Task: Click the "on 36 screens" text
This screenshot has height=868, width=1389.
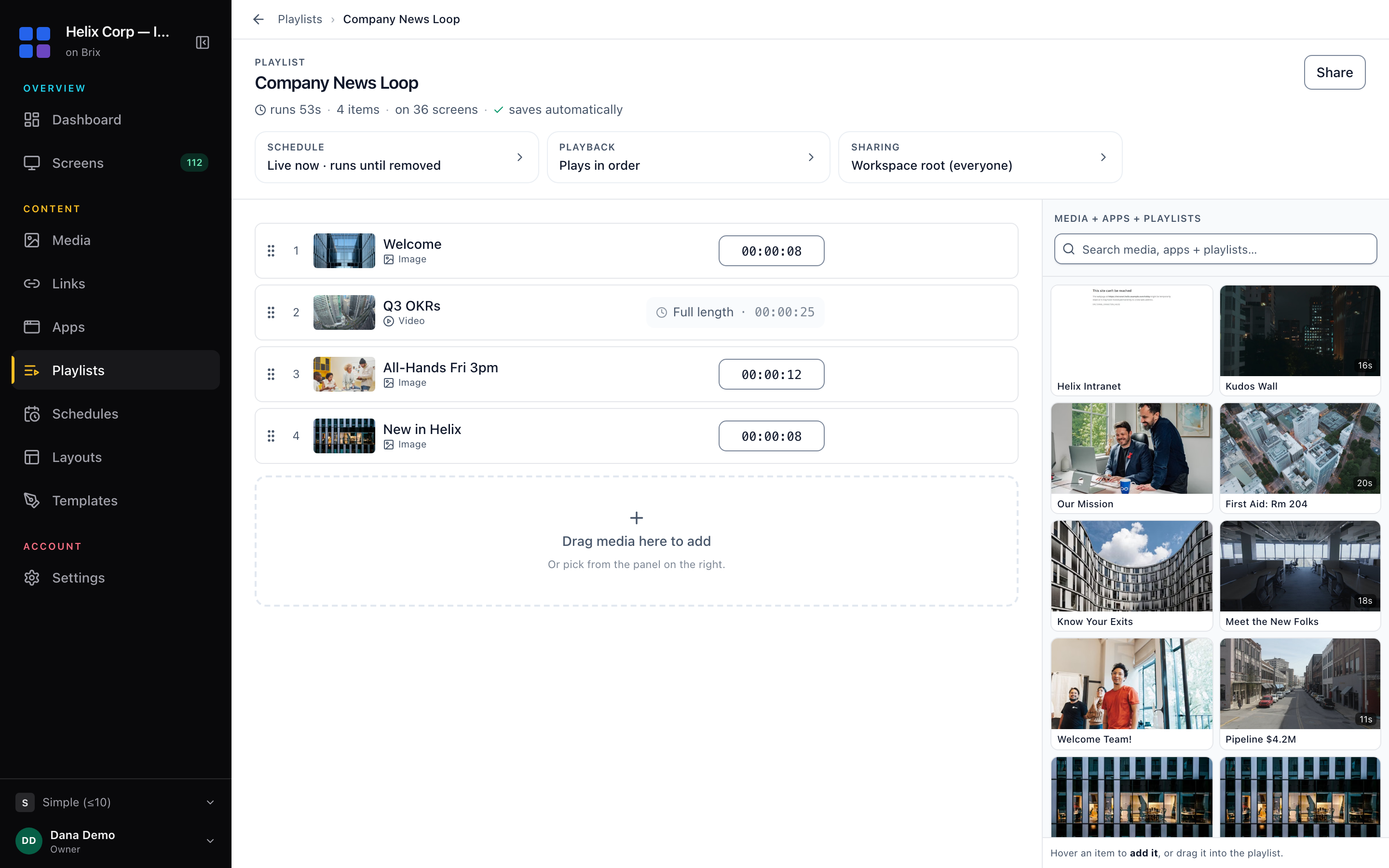Action: (436, 109)
